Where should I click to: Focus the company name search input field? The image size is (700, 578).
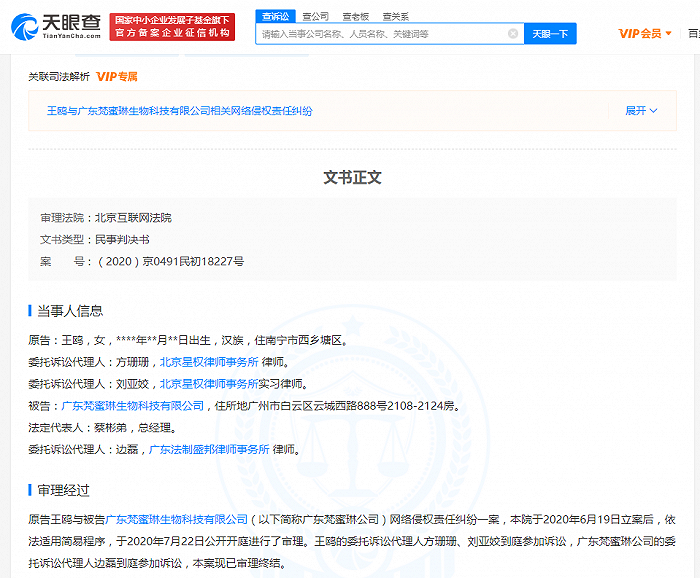tap(380, 34)
